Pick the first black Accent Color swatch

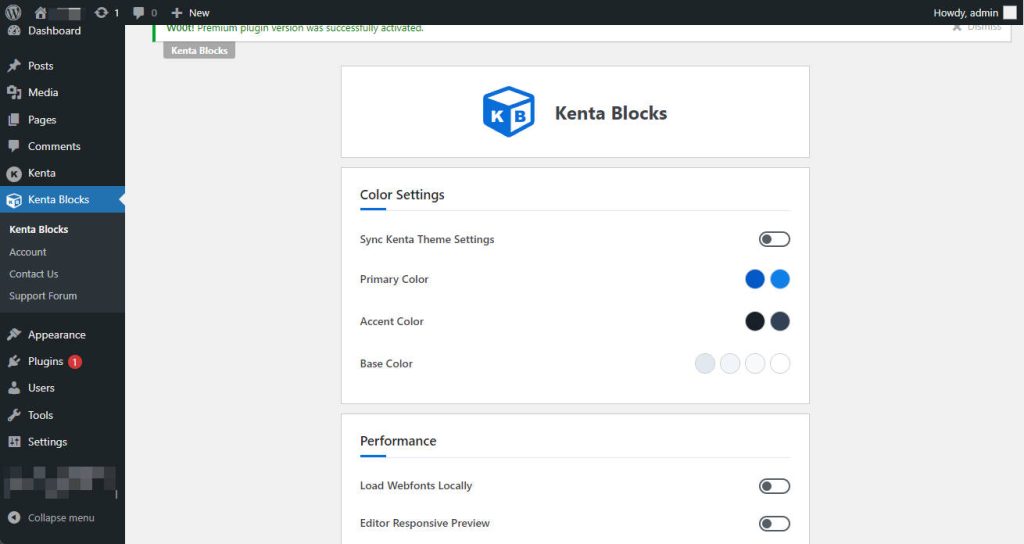point(755,321)
